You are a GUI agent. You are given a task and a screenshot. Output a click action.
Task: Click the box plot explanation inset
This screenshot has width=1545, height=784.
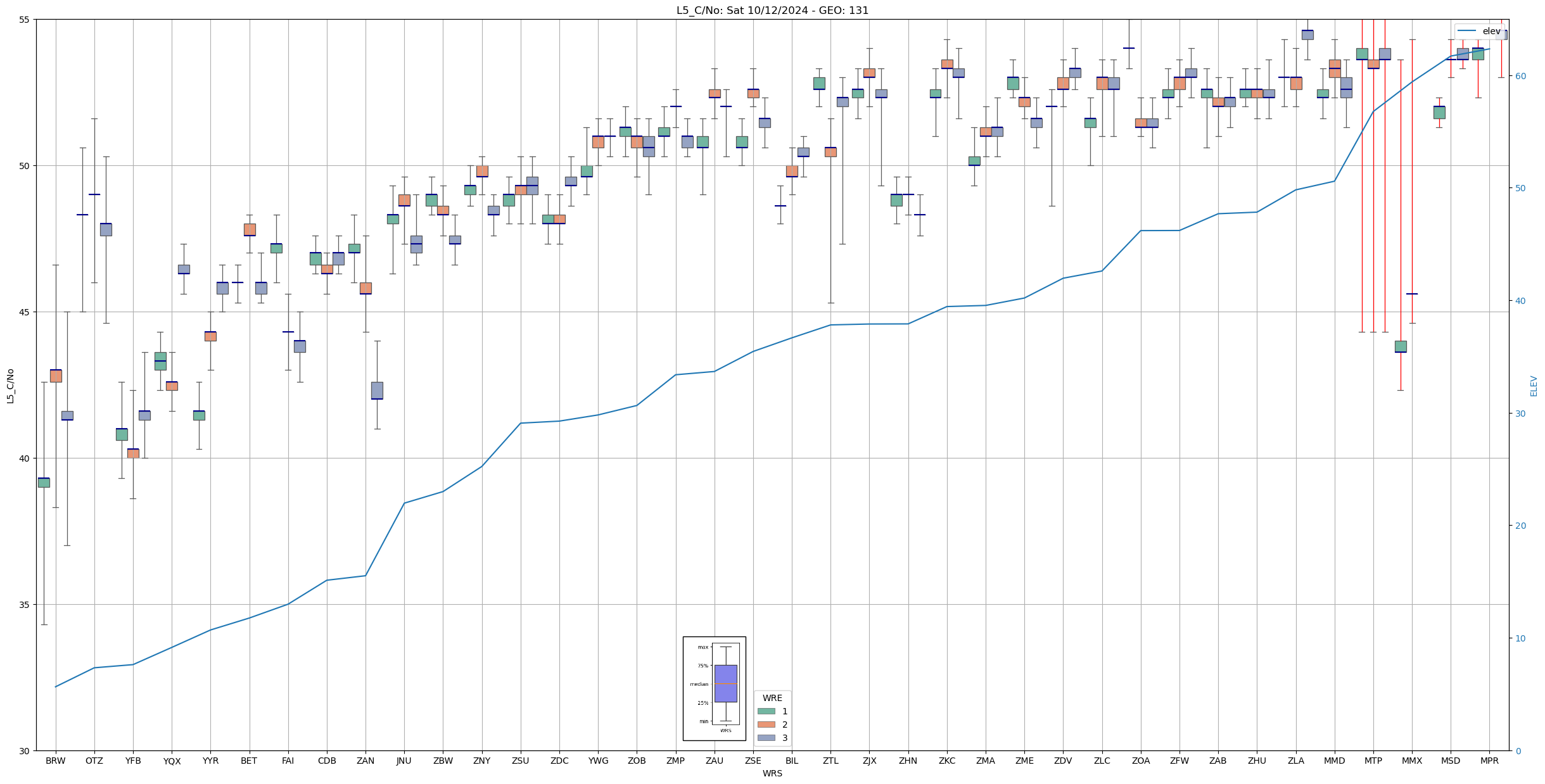point(714,688)
